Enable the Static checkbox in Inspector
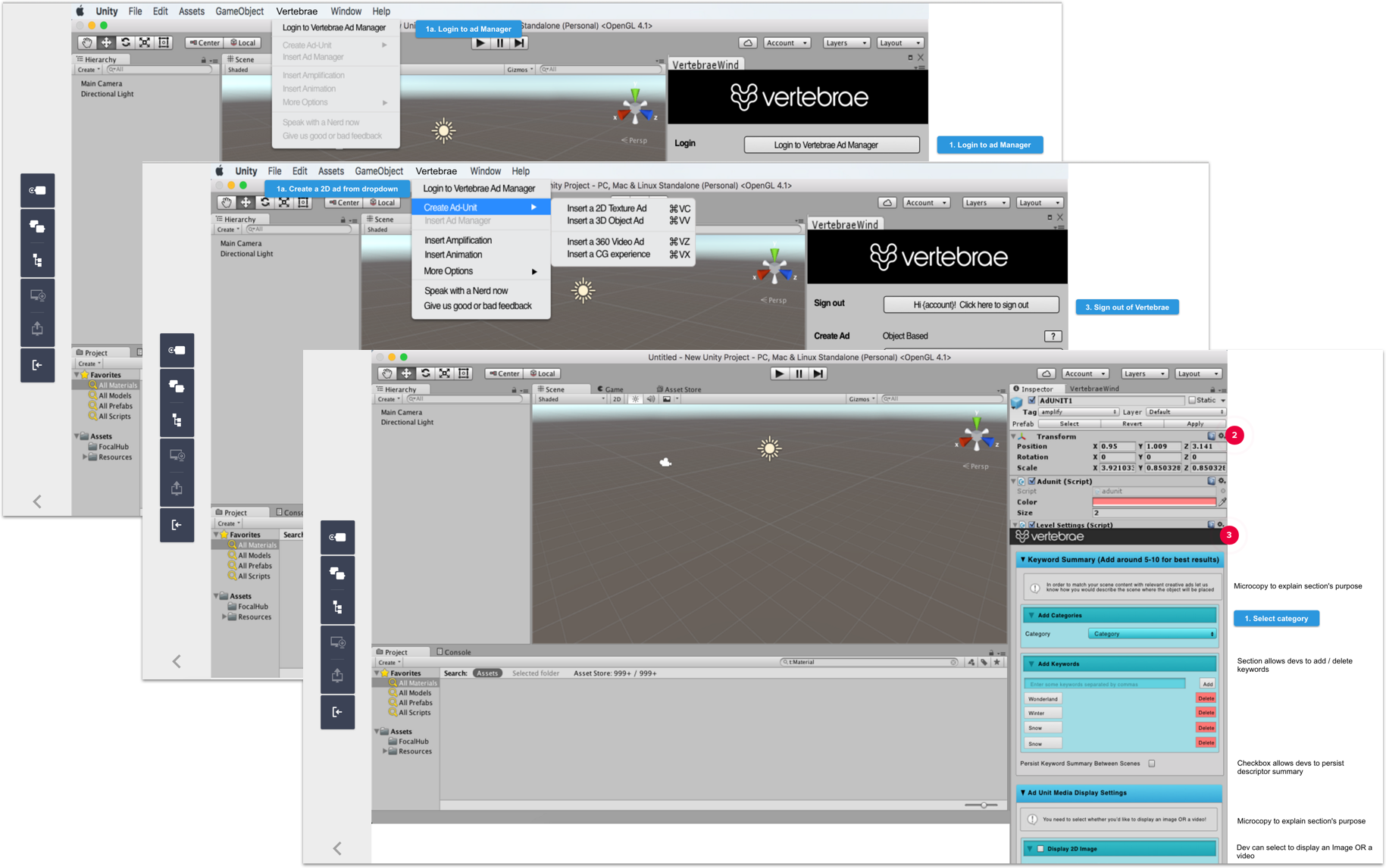 1192,401
